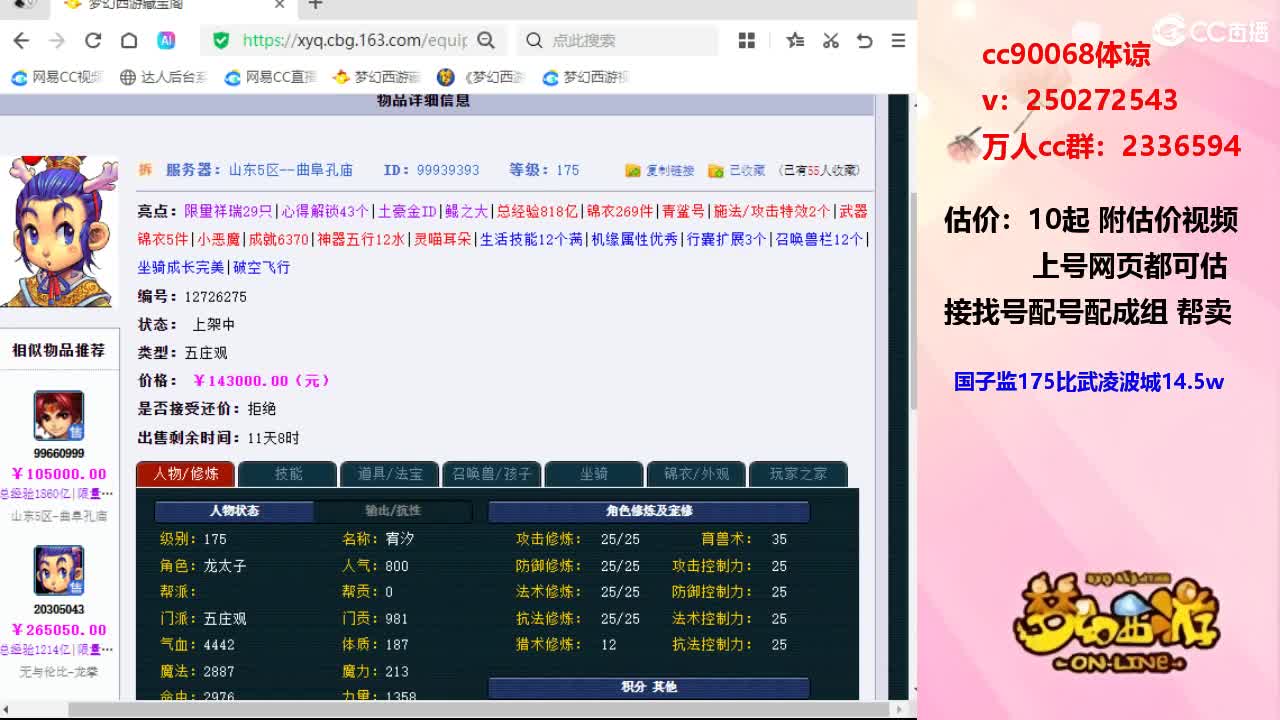Go to browser home page icon
Viewport: 1280px width, 720px height.
click(129, 40)
